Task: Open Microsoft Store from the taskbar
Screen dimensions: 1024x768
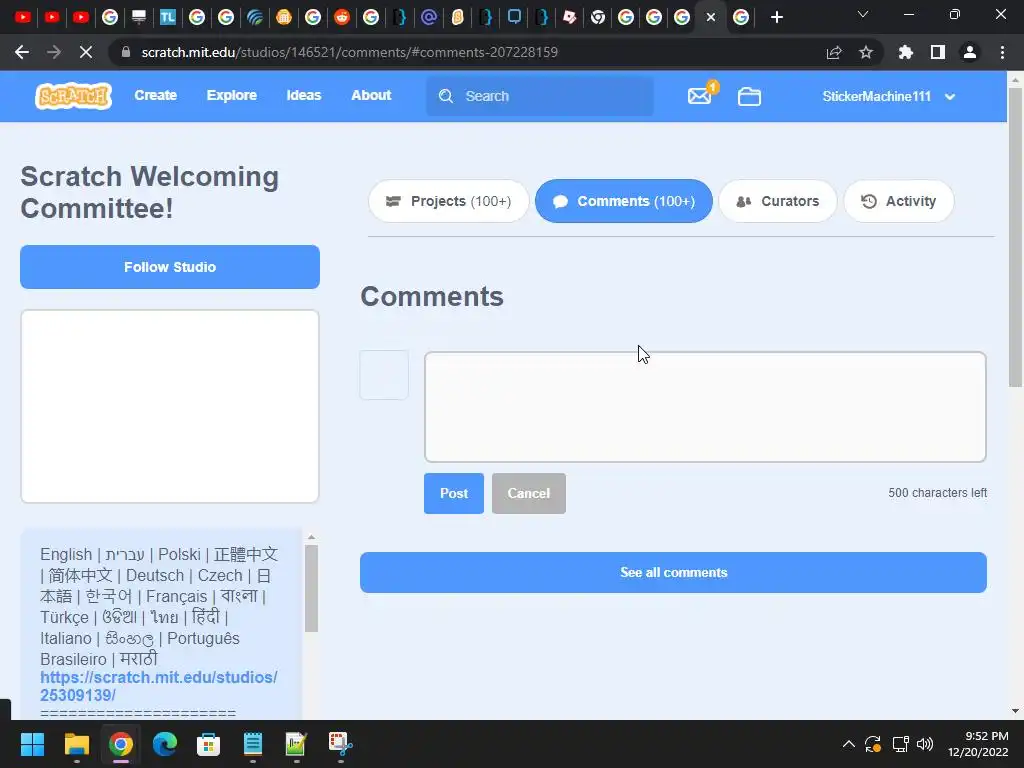Action: 208,744
